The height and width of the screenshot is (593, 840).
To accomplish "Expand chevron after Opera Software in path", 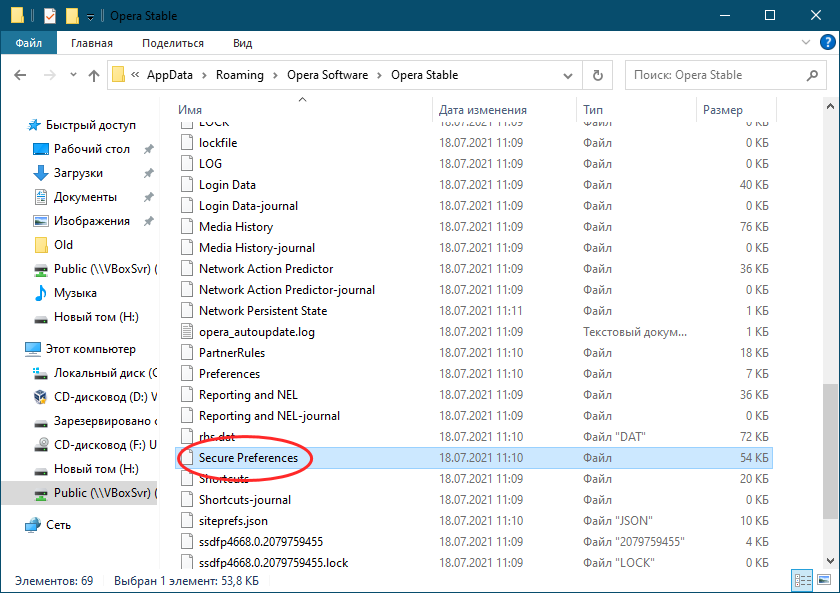I will 379,76.
